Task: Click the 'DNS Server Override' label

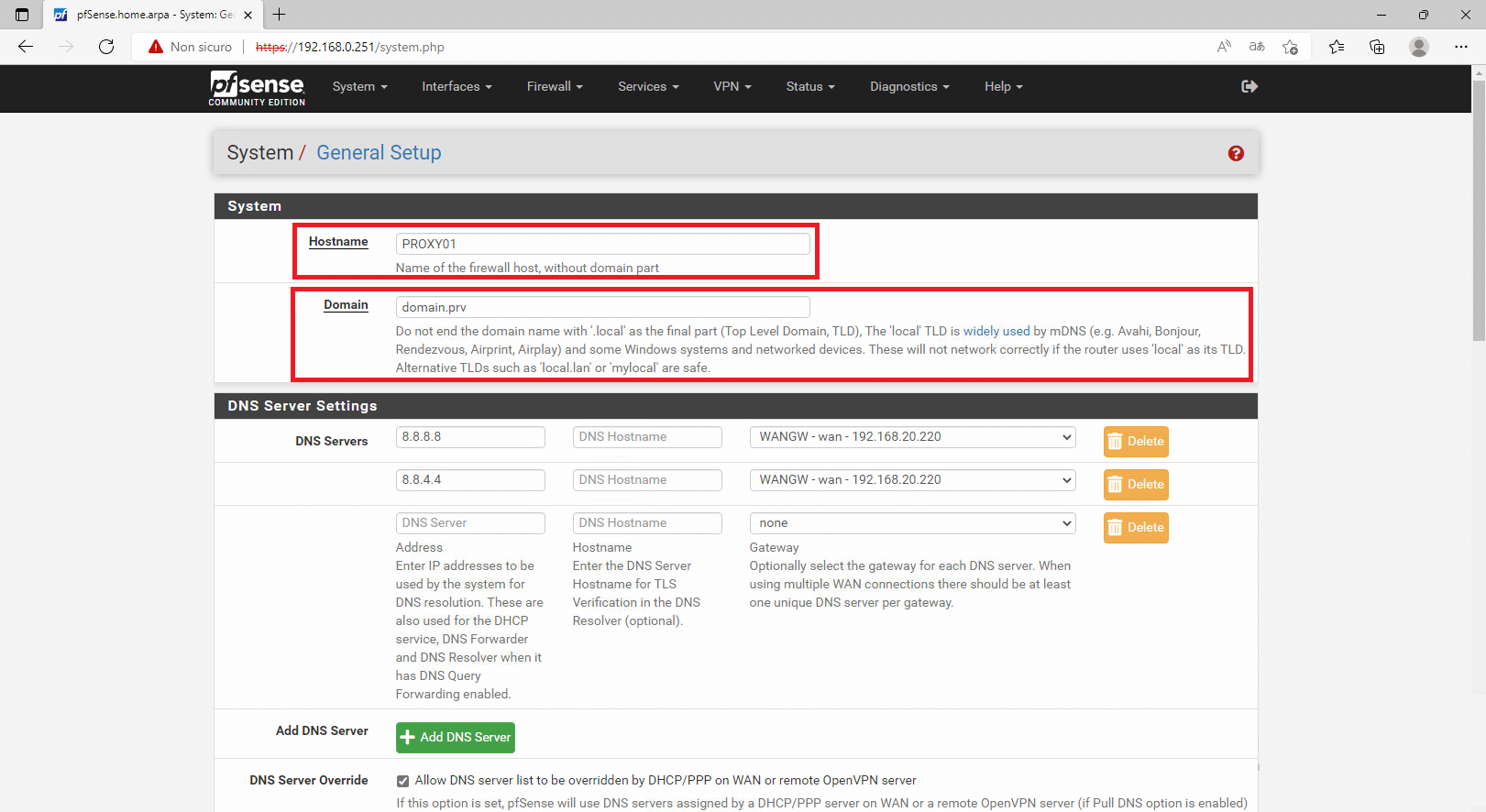Action: pos(309,781)
